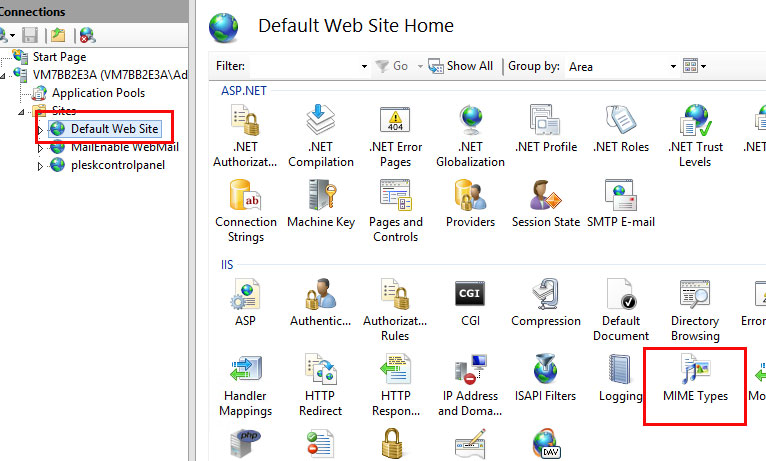
Task: Expand the Default Web Site node
Action: pos(40,130)
